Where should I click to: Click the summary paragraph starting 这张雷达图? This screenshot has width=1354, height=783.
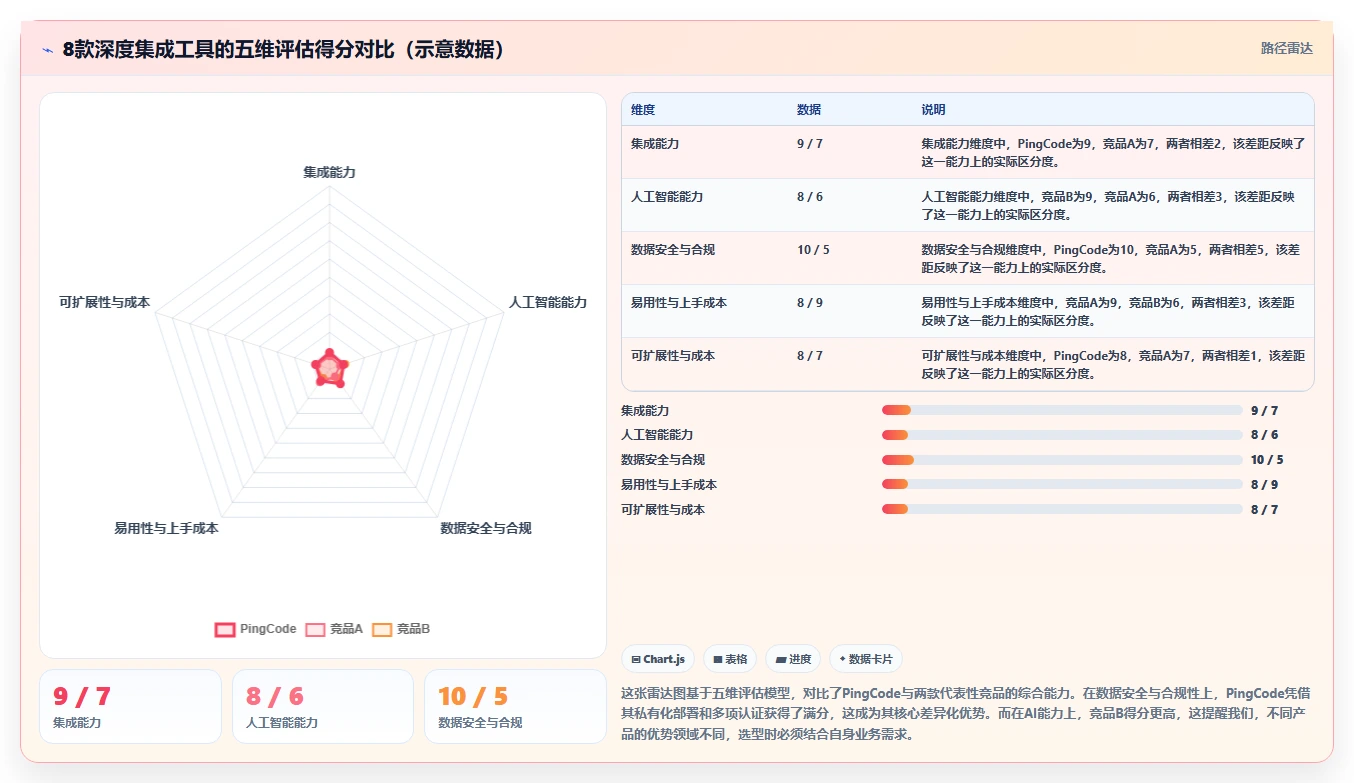tap(966, 713)
